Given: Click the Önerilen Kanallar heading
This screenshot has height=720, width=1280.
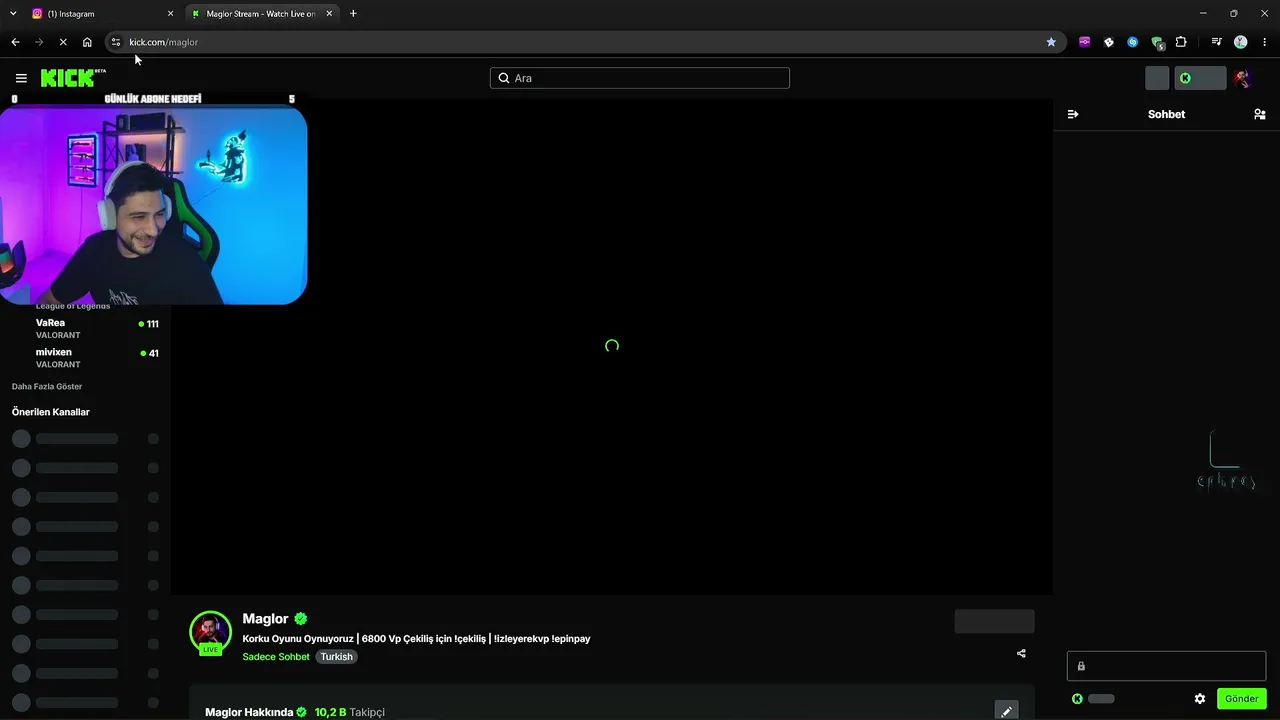Looking at the screenshot, I should (51, 412).
